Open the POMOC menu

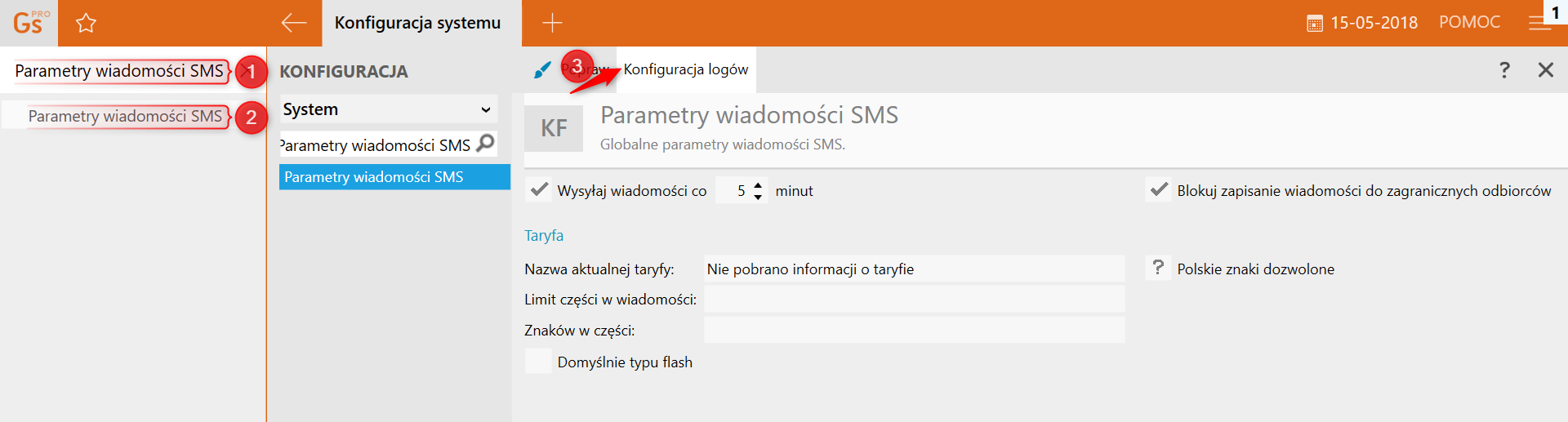tap(1469, 23)
